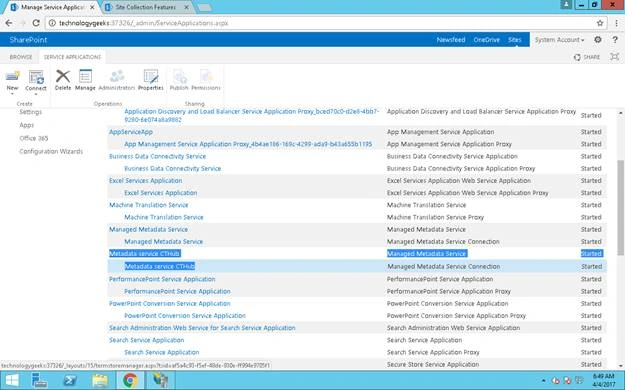Viewport: 625px width, 390px height.
Task: Open Newsfeed in the top bar
Action: tap(451, 39)
